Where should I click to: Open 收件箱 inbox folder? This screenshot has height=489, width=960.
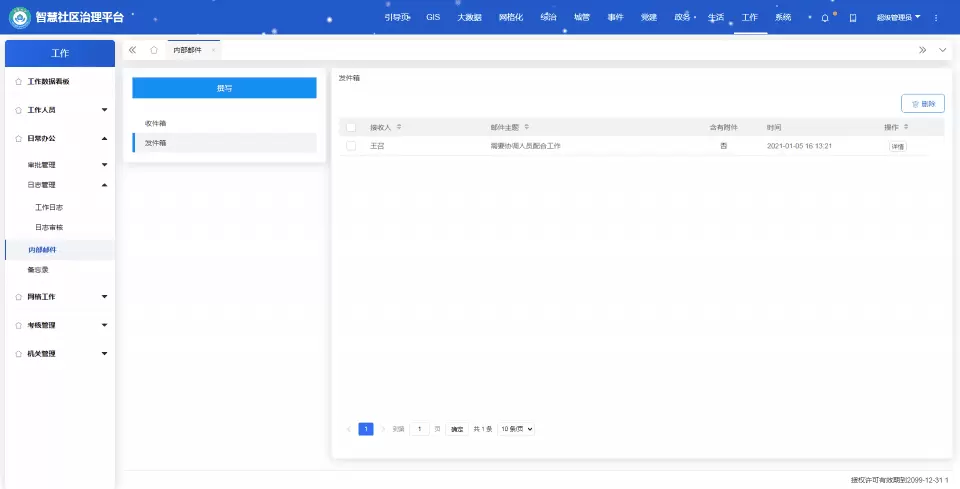tap(156, 123)
